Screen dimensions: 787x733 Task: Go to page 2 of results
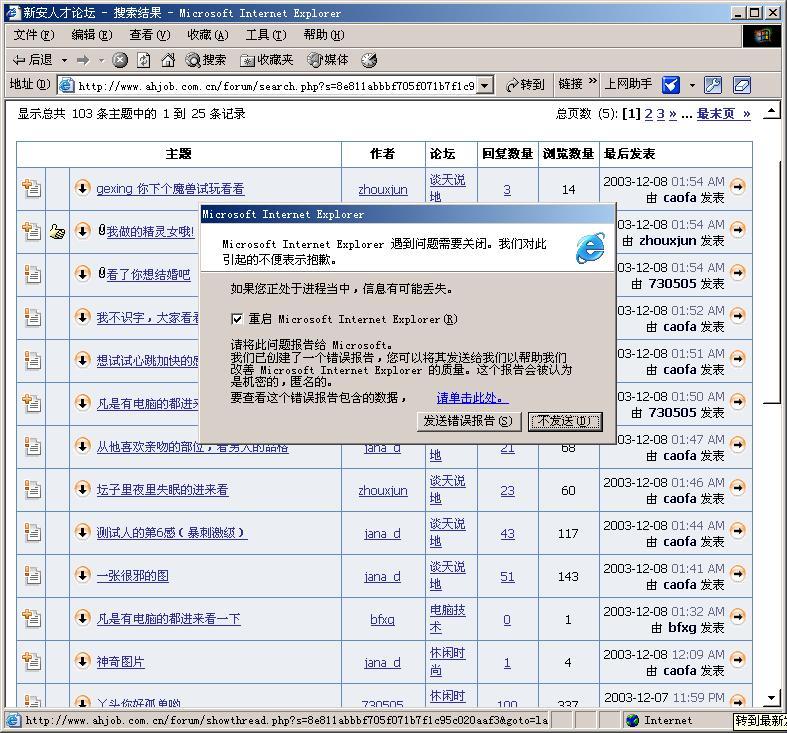click(648, 114)
